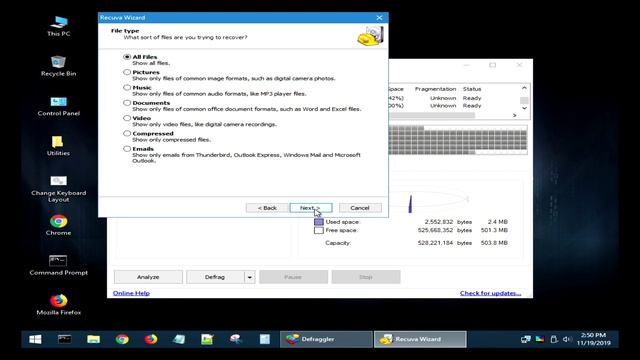
Task: Open the Command Prompt desktop icon
Action: [58, 265]
